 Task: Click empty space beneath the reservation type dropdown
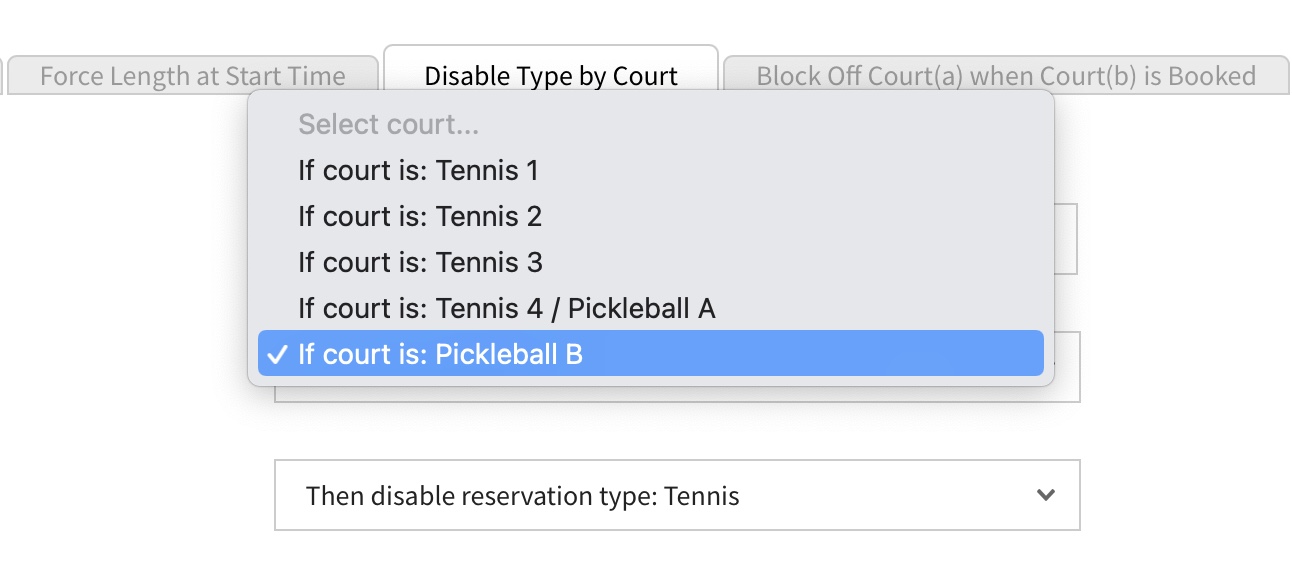(x=676, y=550)
